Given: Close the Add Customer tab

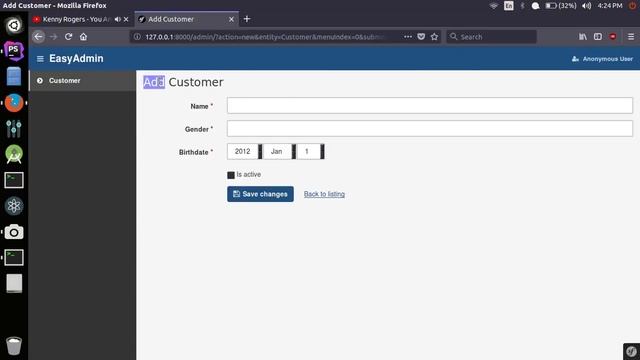Looking at the screenshot, I should [x=231, y=19].
